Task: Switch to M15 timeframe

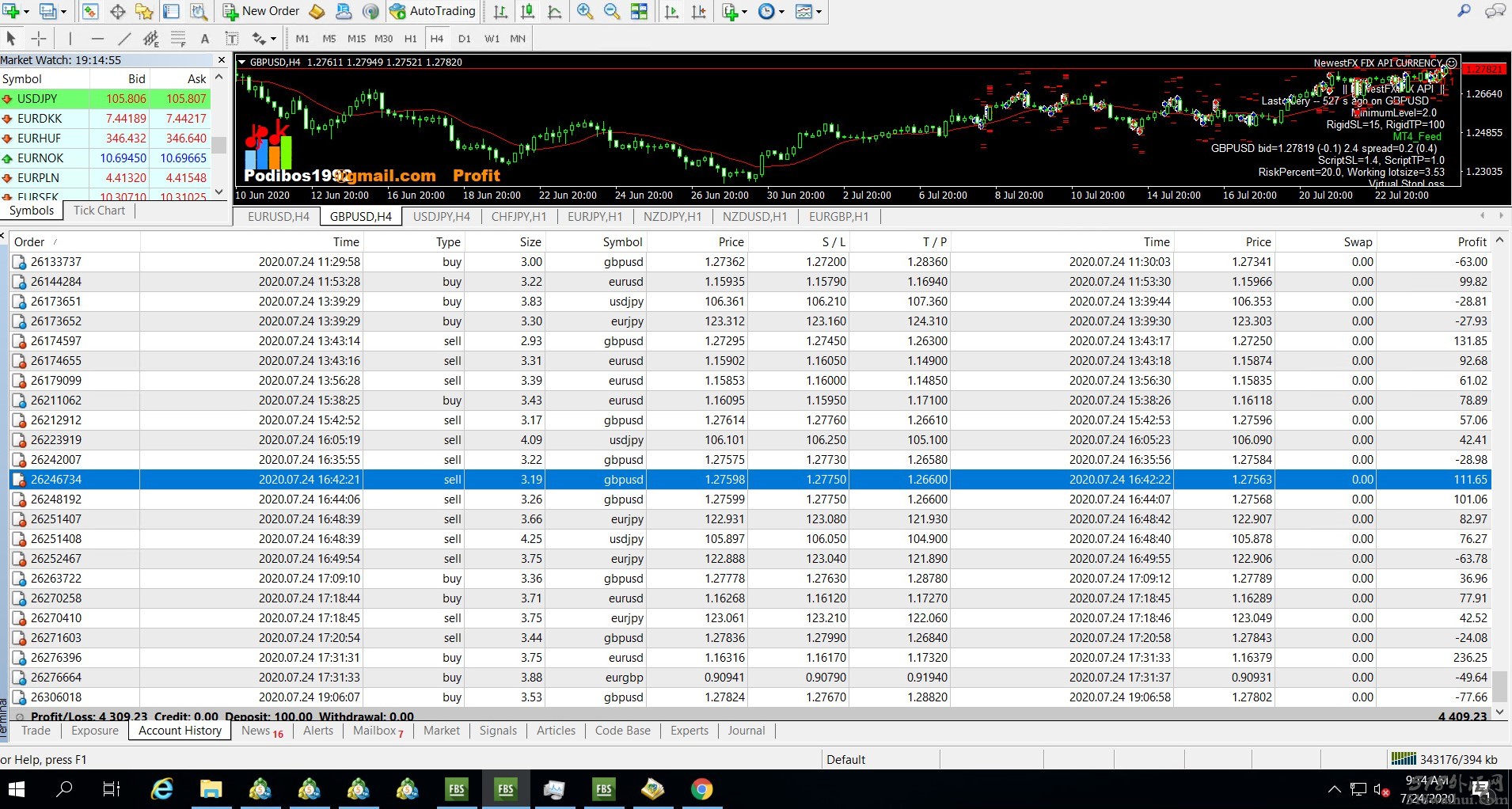Action: pos(356,38)
